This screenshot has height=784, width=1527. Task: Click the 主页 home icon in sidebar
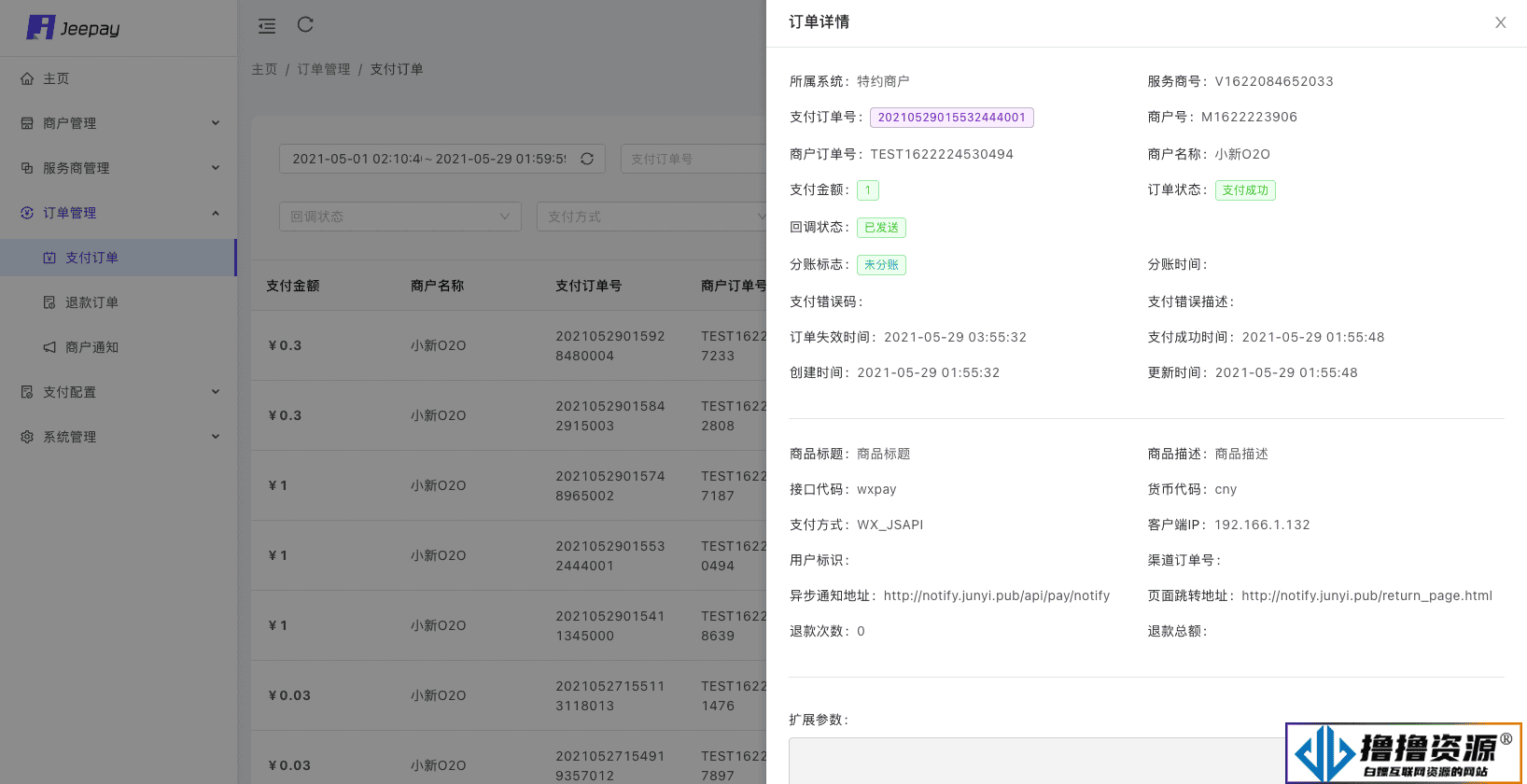point(27,78)
